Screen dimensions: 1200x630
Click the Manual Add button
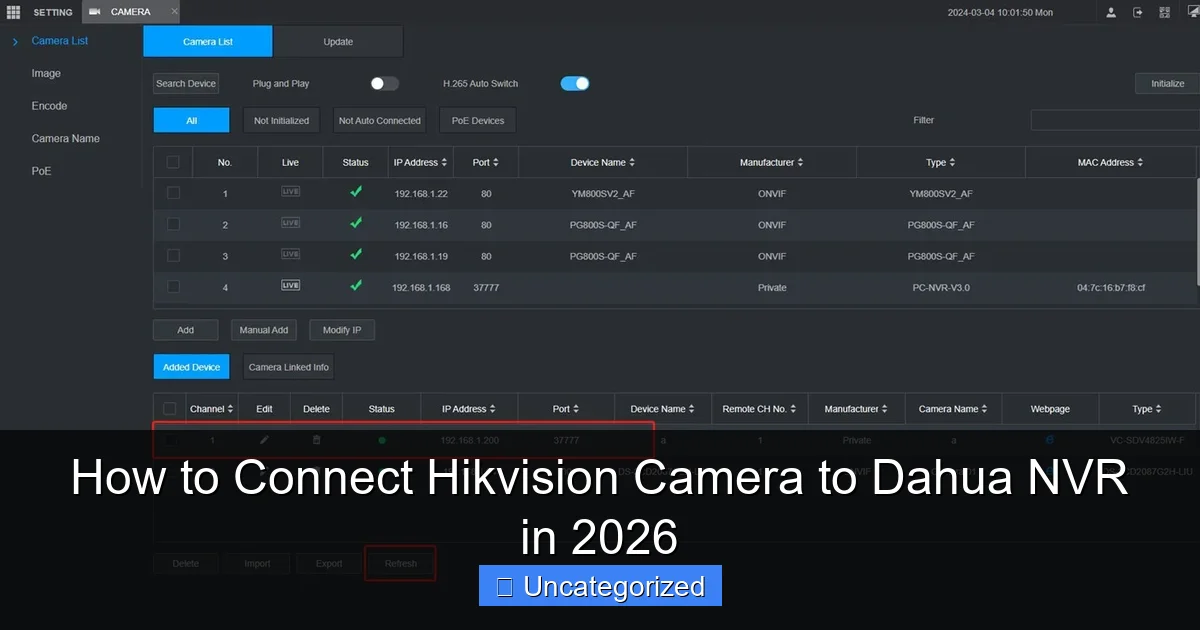coord(263,329)
